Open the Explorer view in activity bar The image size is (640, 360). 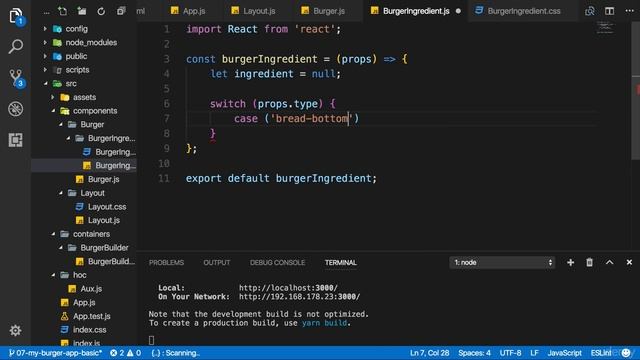click(x=16, y=16)
